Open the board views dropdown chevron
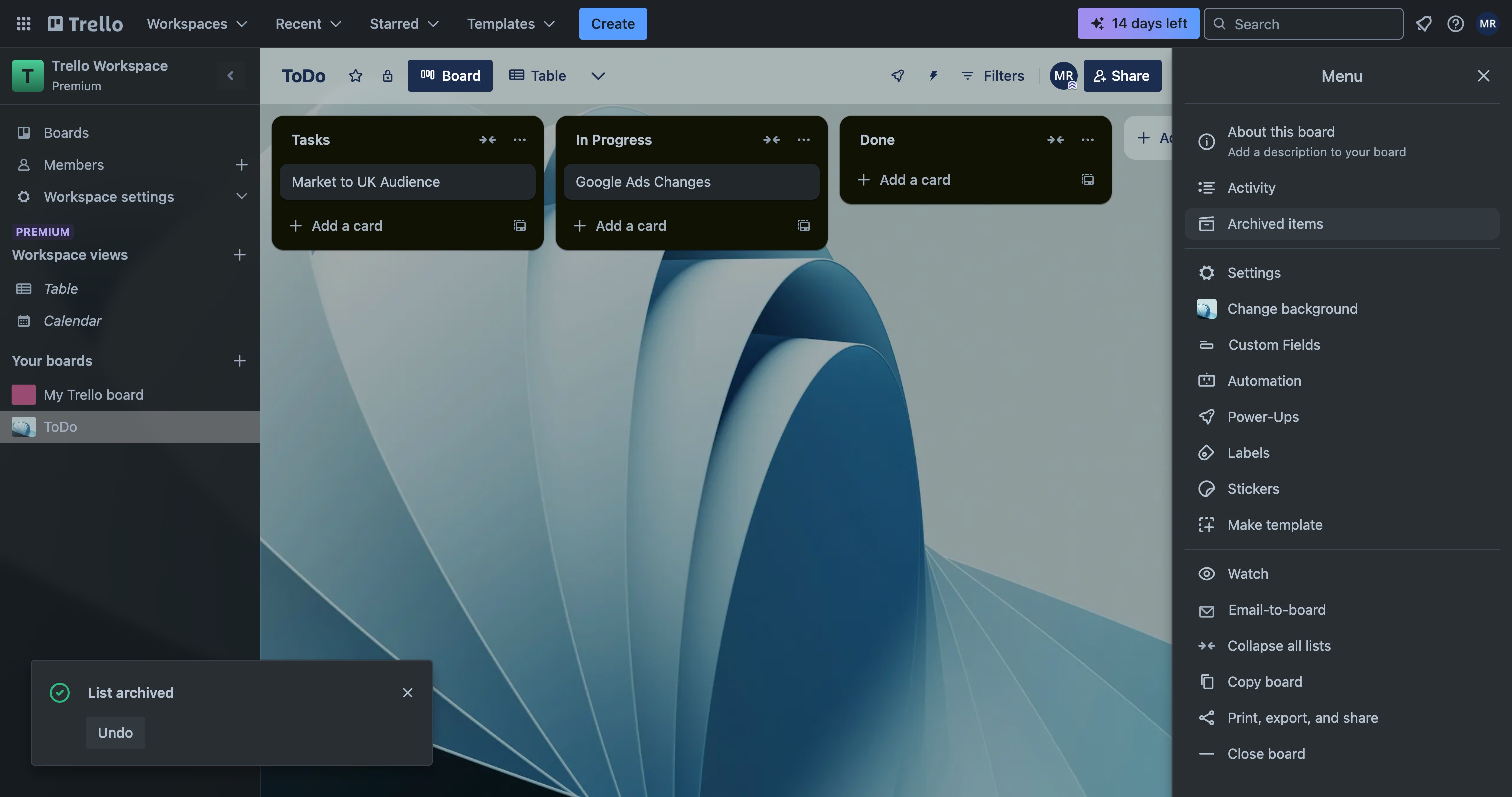 (598, 76)
